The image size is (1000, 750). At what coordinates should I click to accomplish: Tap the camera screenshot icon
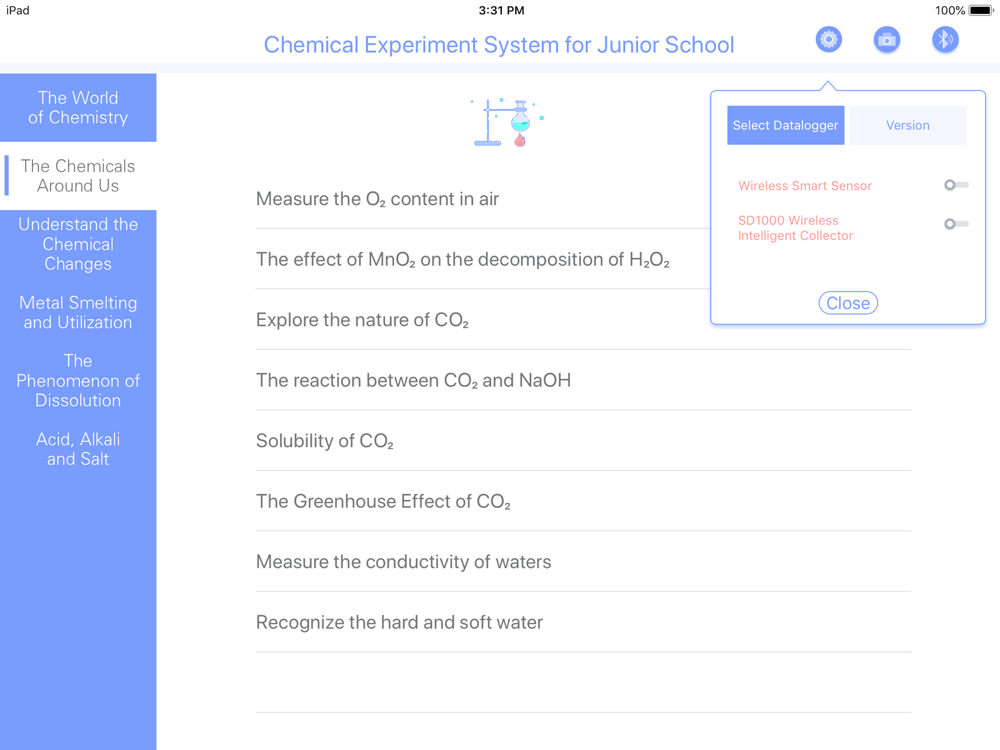point(886,40)
